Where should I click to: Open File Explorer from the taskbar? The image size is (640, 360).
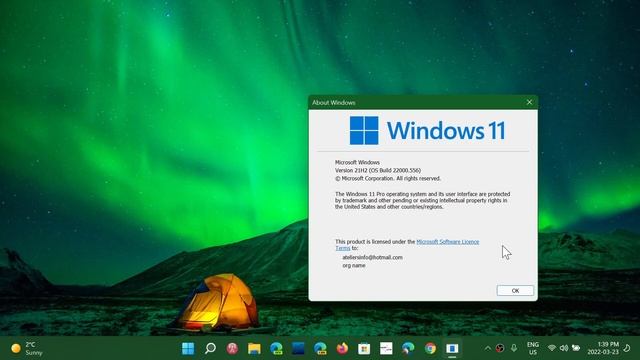click(x=254, y=349)
